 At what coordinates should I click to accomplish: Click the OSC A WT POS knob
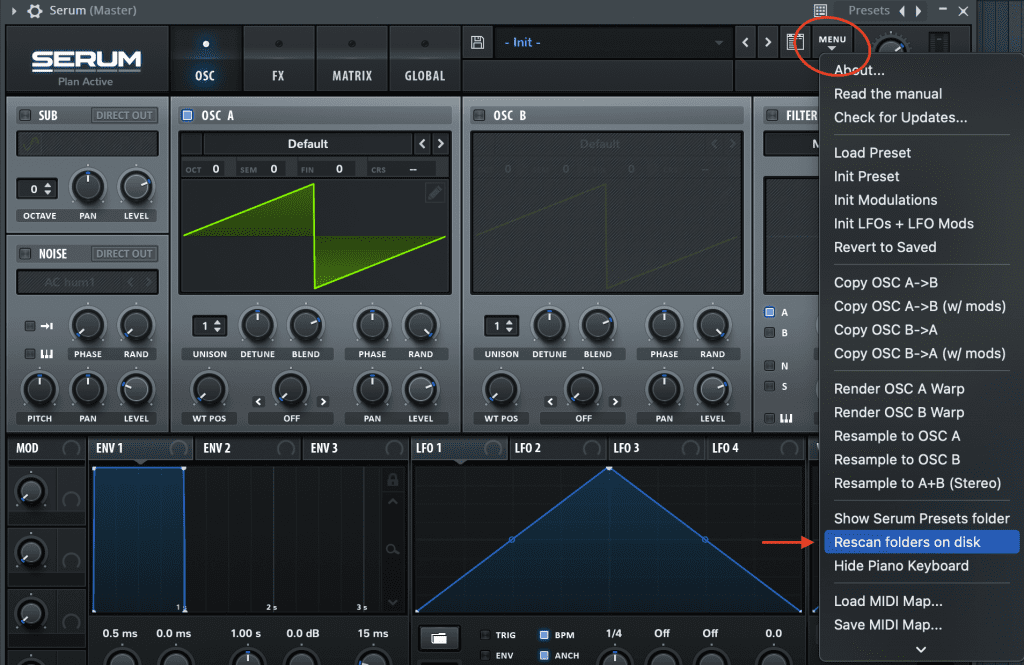[209, 390]
